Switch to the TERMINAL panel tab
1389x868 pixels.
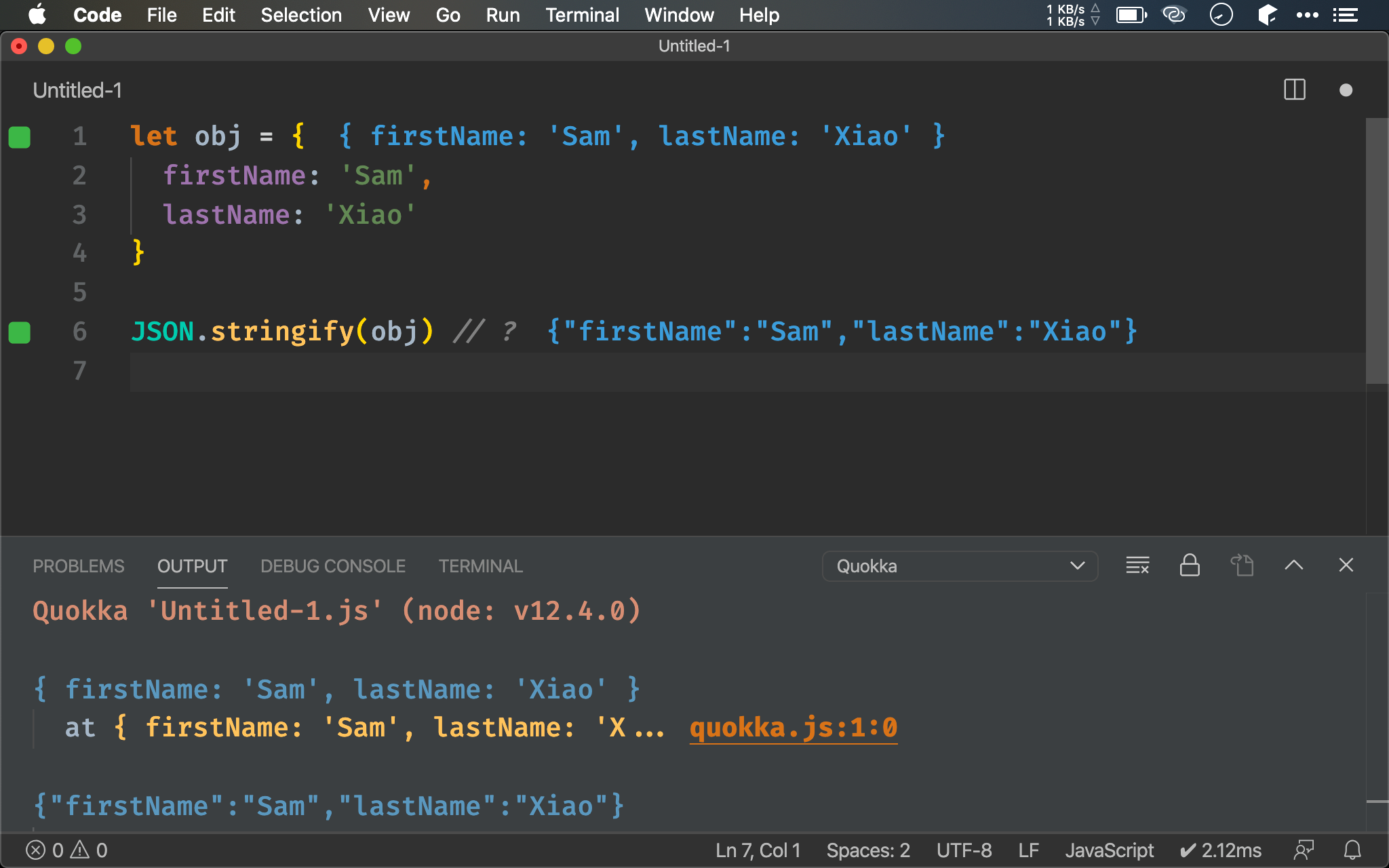480,566
